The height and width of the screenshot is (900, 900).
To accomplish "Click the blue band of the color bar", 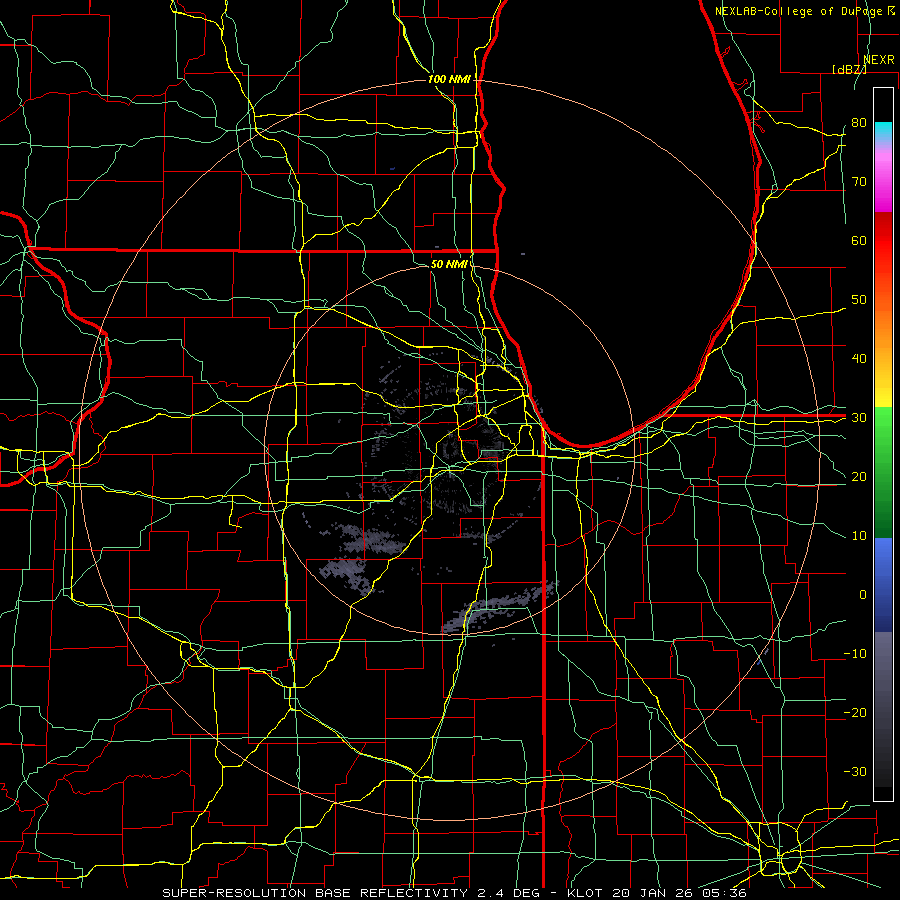I will (883, 584).
